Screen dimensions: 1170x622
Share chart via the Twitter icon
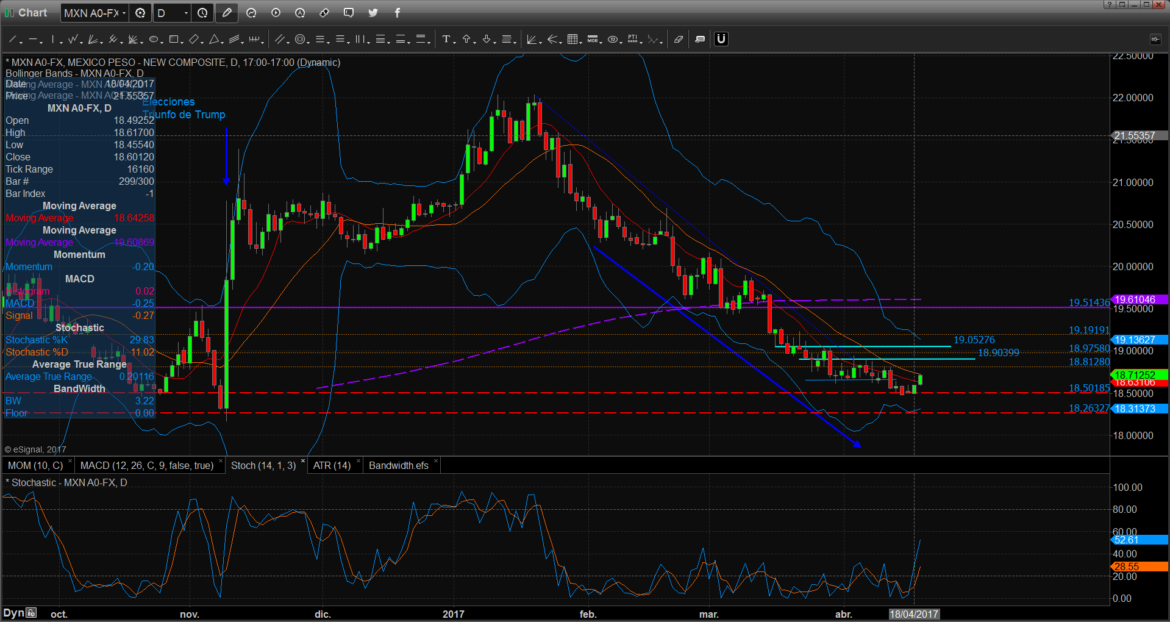click(x=372, y=13)
